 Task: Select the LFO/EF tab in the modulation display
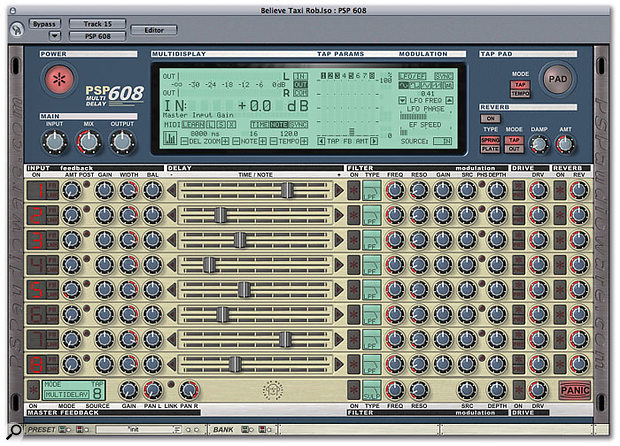(412, 76)
